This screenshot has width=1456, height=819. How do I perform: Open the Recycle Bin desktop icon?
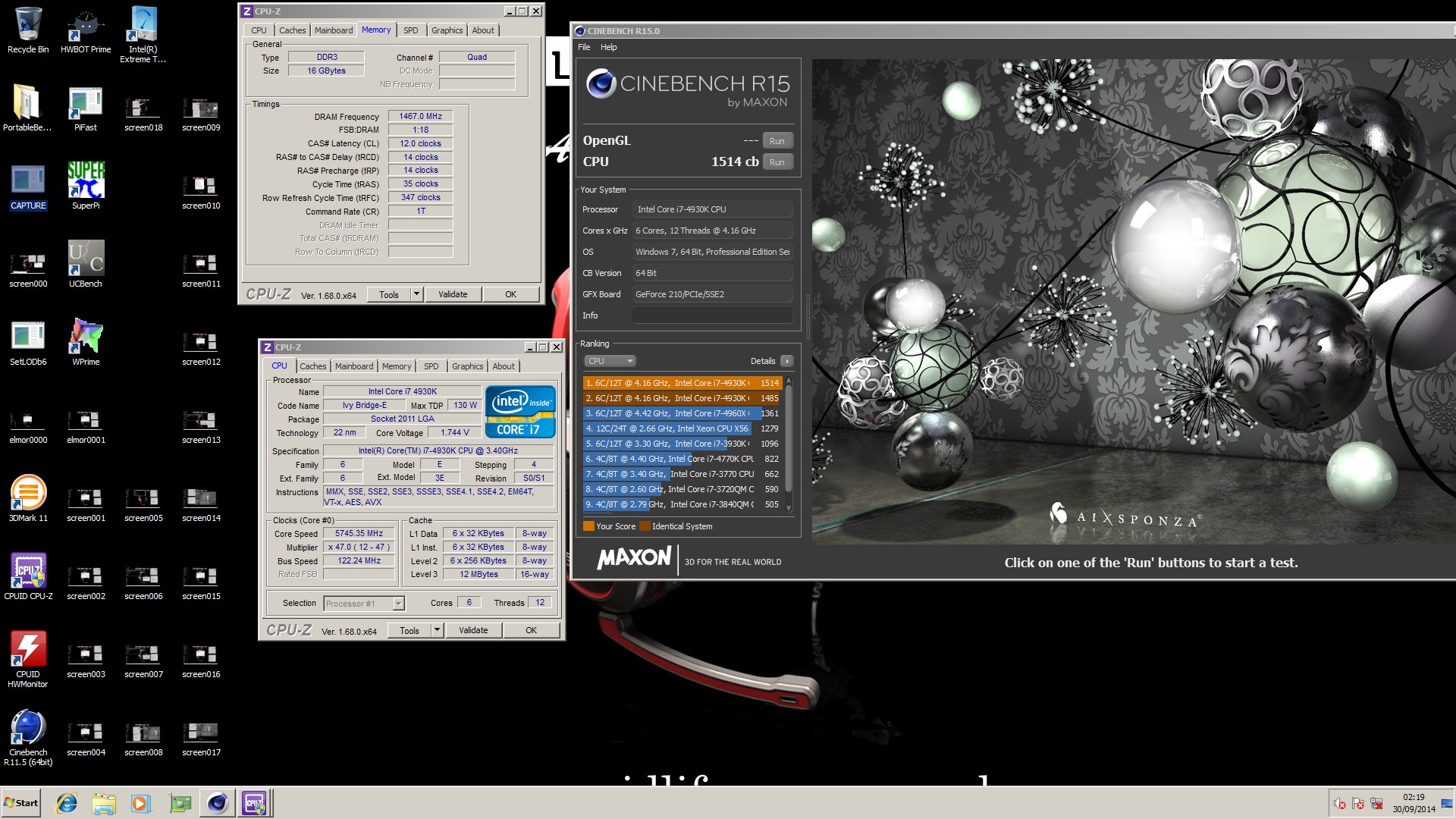(x=28, y=30)
